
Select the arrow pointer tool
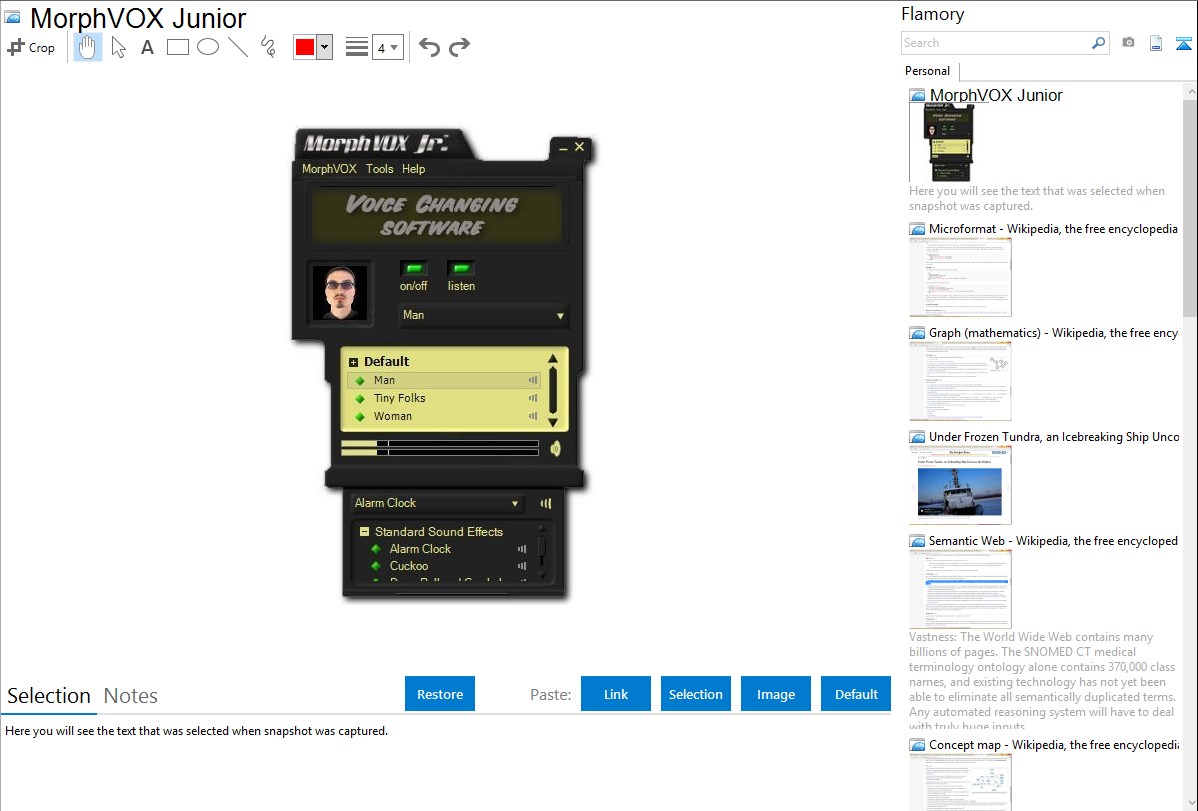pyautogui.click(x=118, y=47)
